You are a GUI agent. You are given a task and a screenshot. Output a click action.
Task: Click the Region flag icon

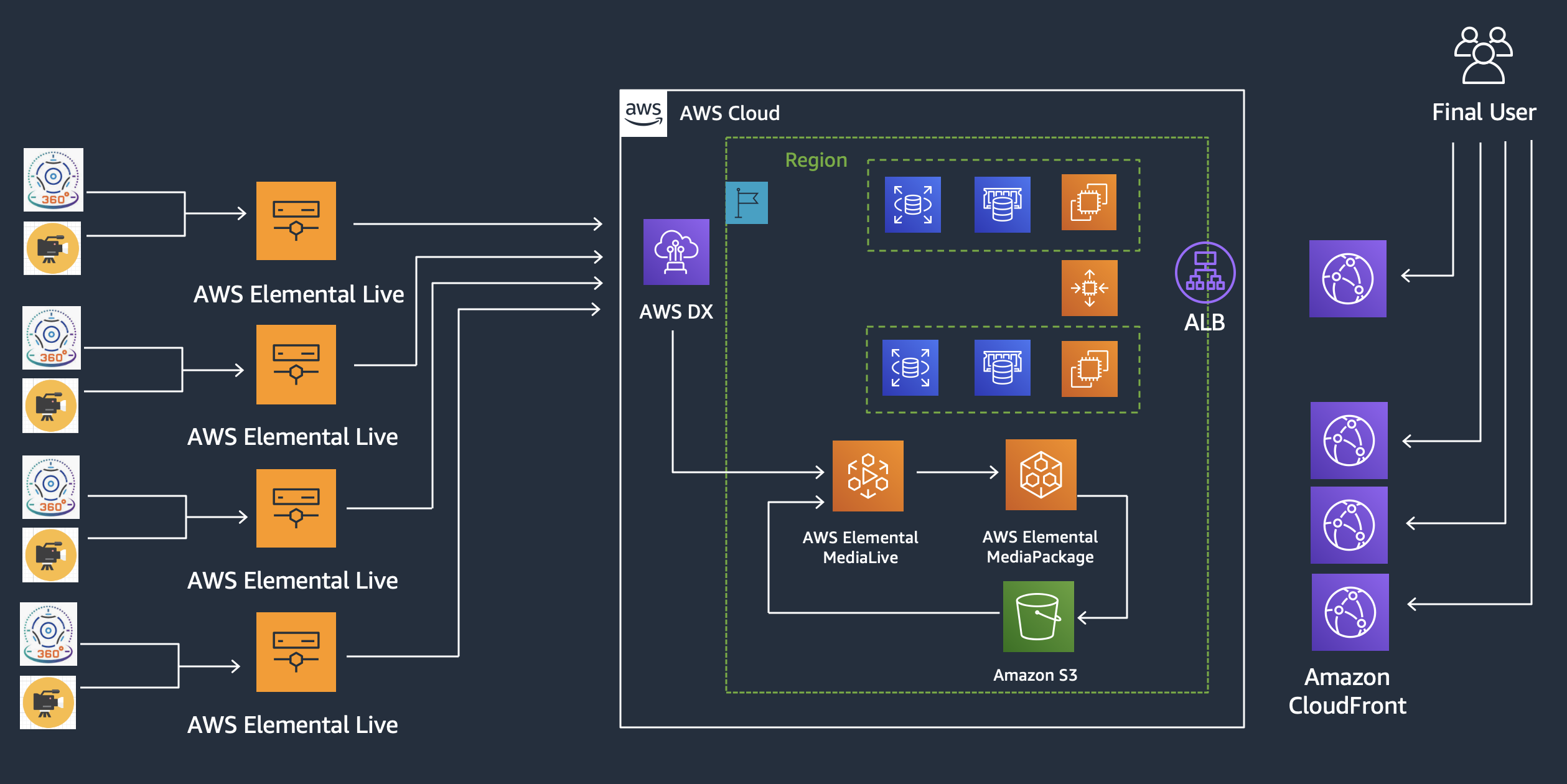pos(746,203)
